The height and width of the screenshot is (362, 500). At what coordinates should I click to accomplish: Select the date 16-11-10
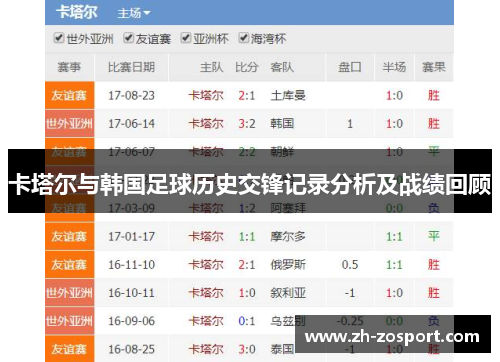pyautogui.click(x=131, y=265)
